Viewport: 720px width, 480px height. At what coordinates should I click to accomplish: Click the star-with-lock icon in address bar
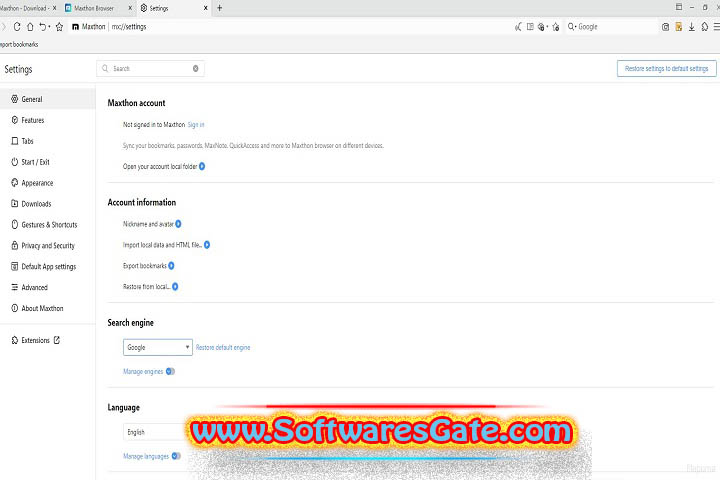(556, 27)
